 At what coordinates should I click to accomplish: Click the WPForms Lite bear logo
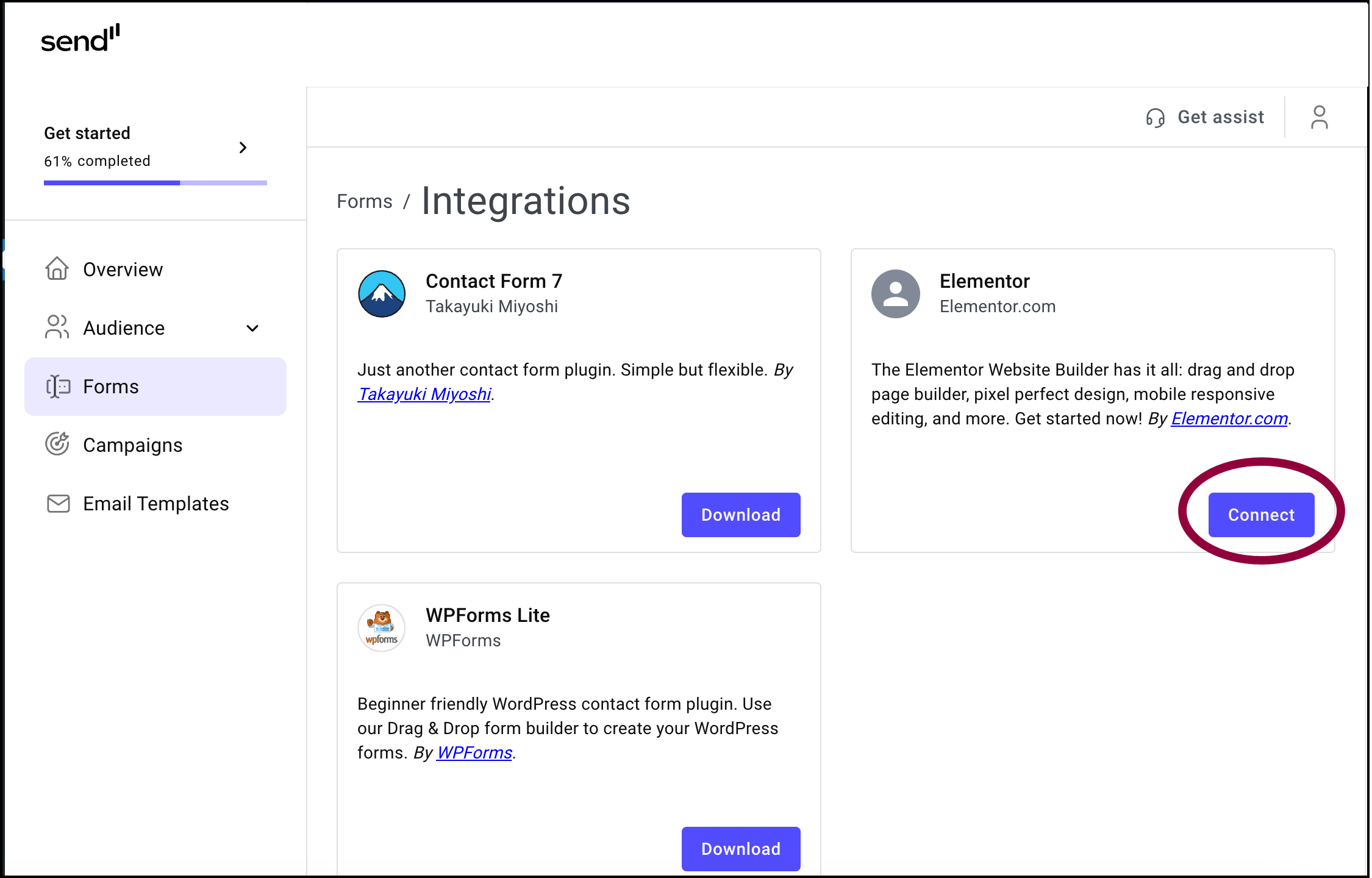(382, 628)
